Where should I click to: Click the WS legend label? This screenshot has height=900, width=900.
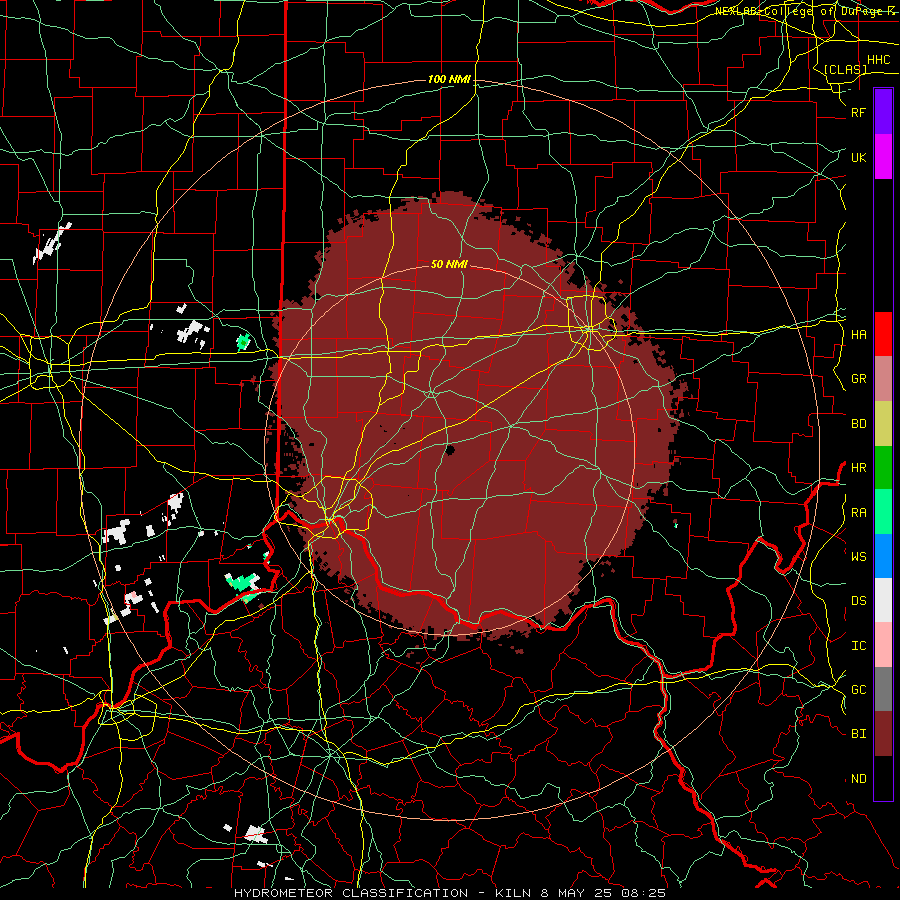point(858,557)
